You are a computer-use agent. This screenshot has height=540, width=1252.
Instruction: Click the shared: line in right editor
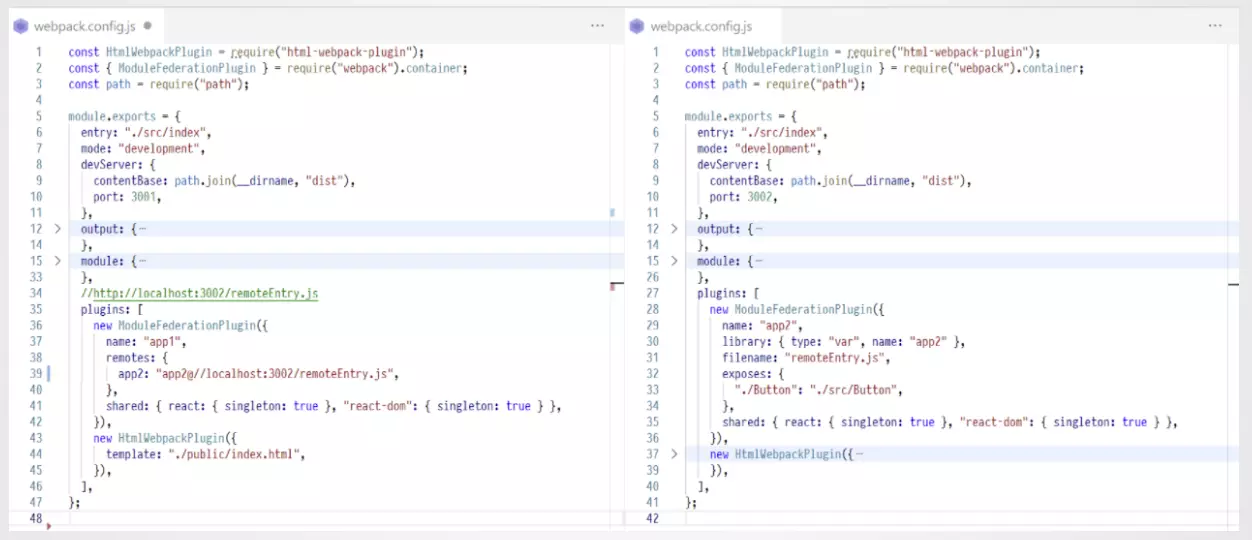pos(949,422)
